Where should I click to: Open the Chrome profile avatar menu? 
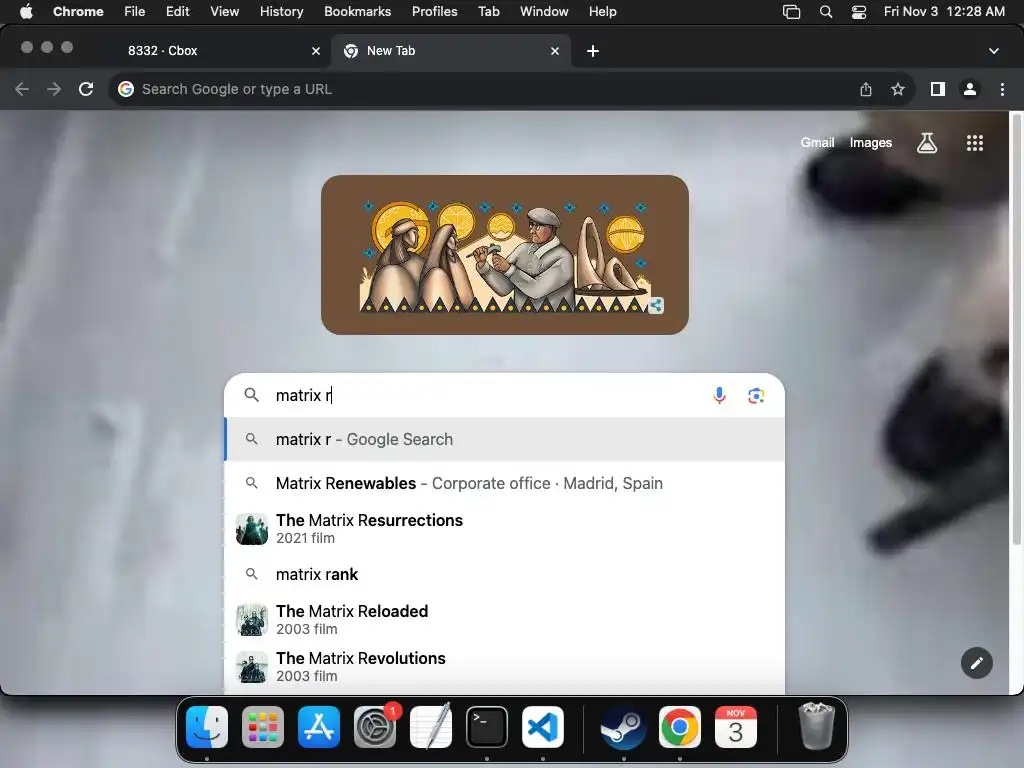point(970,89)
